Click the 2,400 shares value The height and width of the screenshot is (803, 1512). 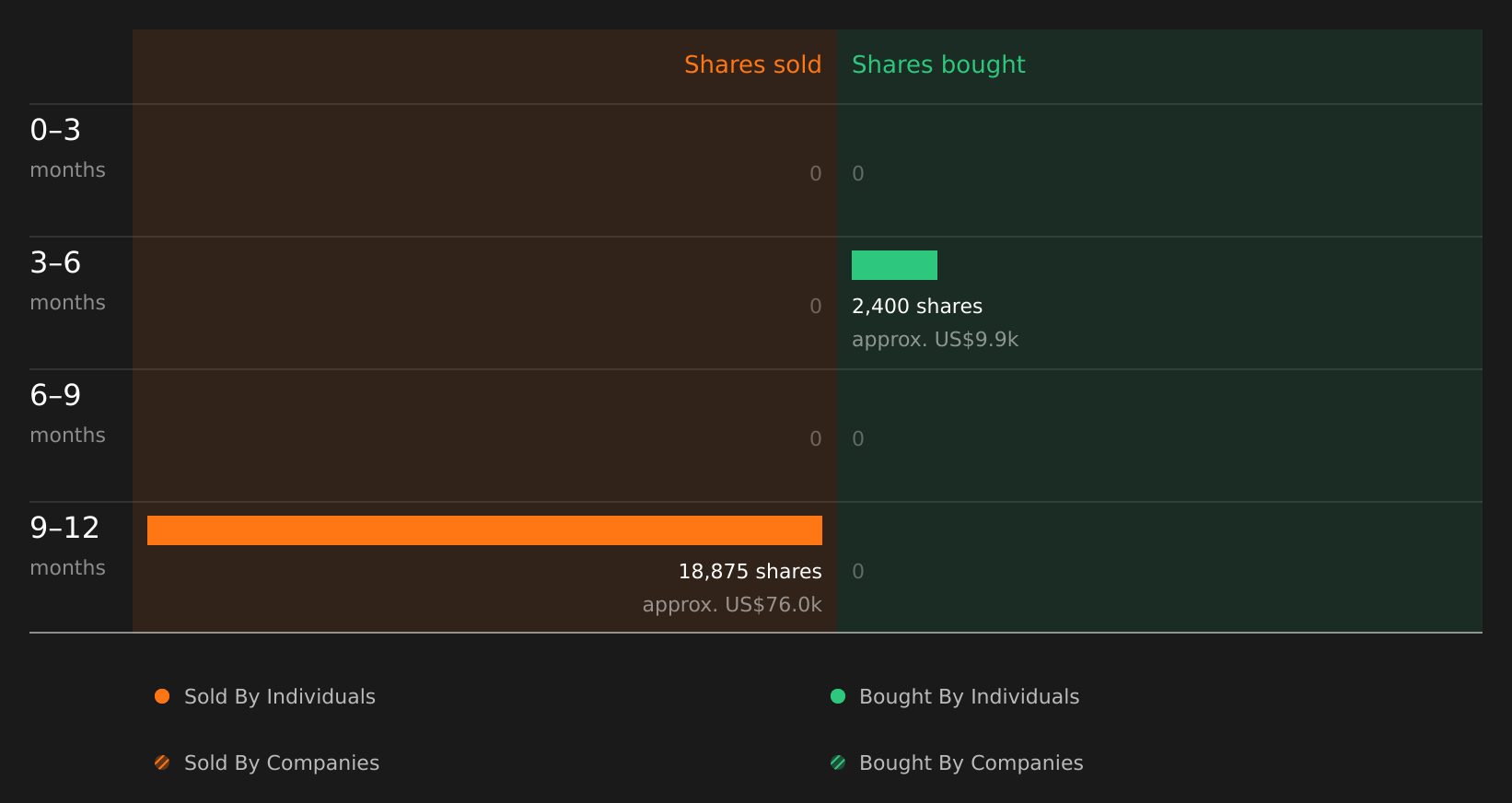point(917,307)
